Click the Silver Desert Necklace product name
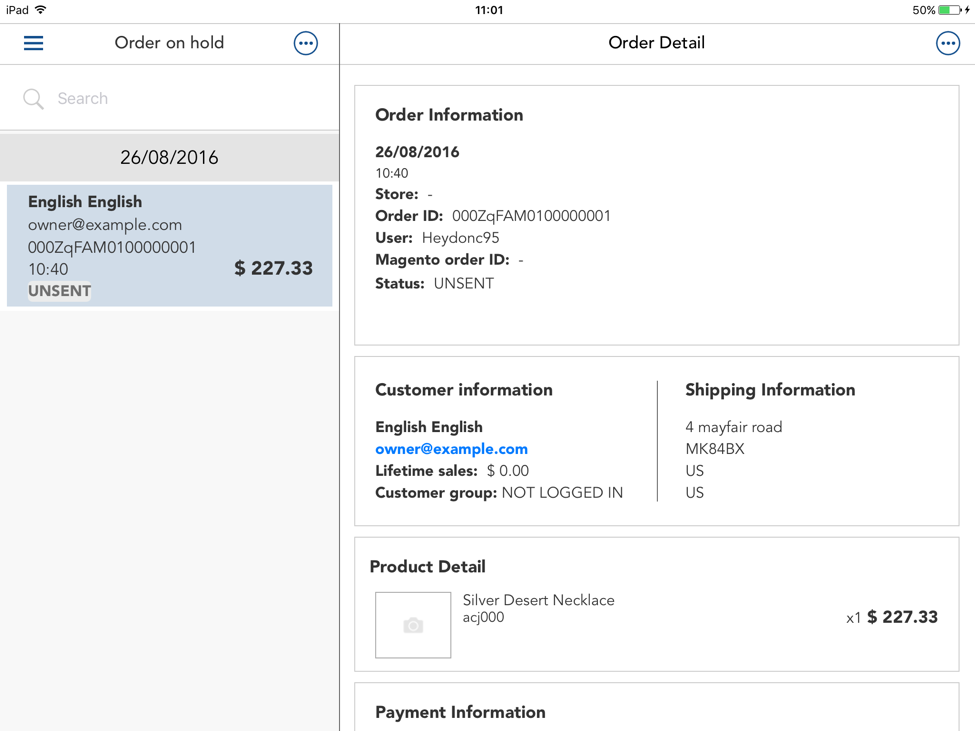Viewport: 975px width, 731px height. (538, 600)
